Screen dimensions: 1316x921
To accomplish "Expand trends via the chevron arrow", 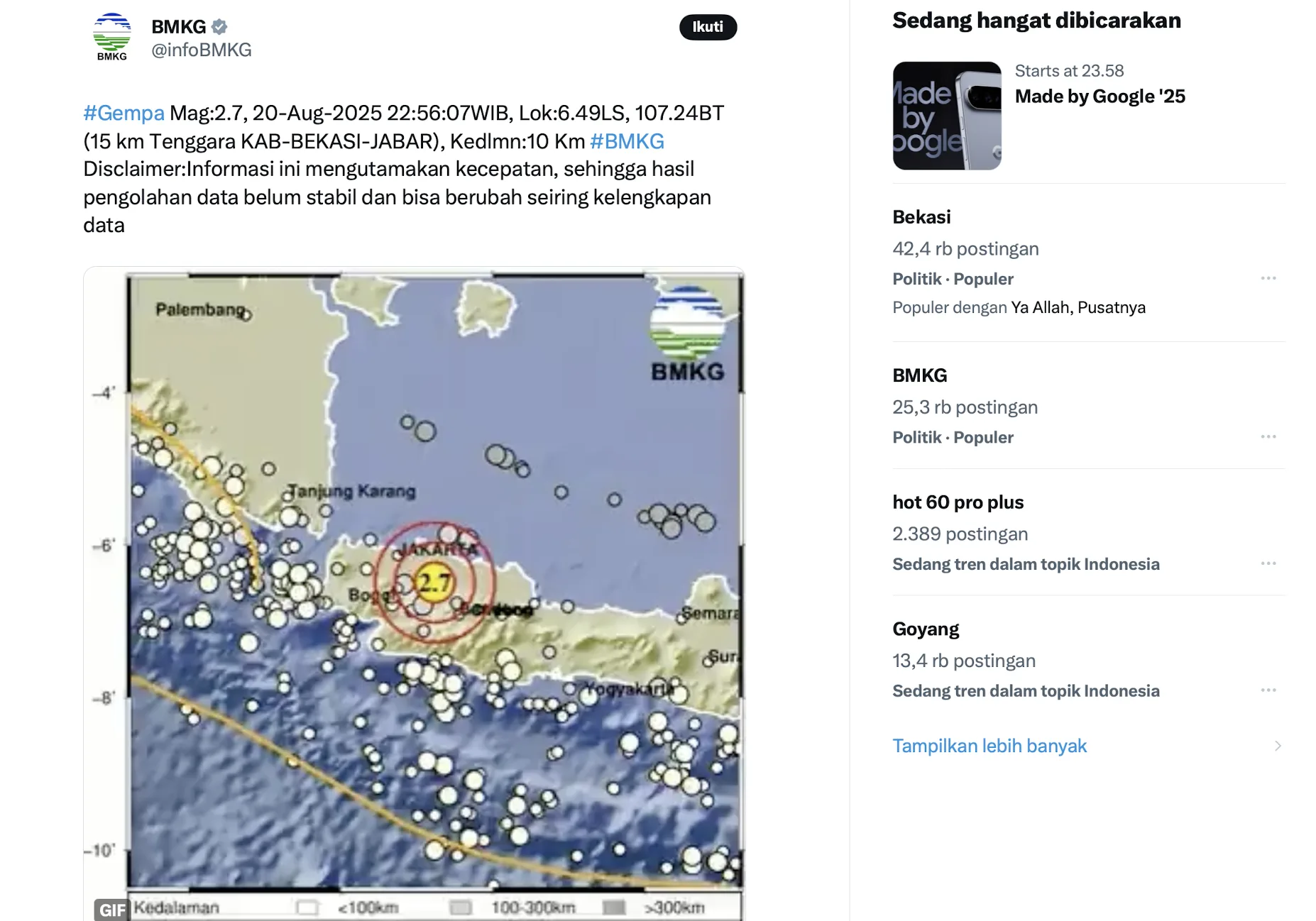I will (1278, 746).
